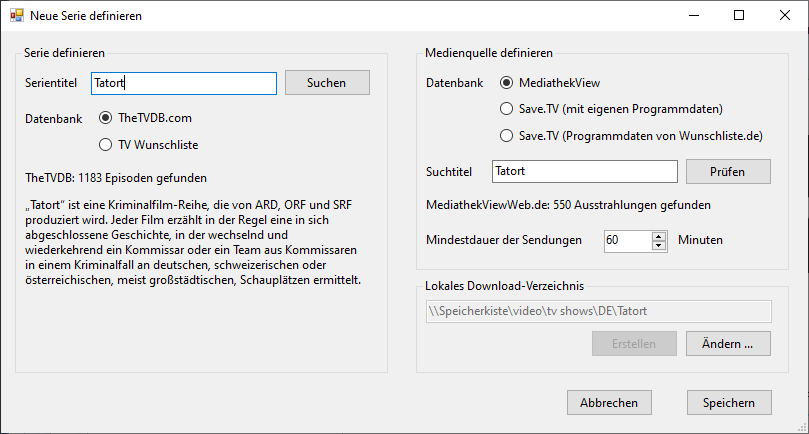Click the local download directory path field
809x434 pixels.
[x=597, y=311]
